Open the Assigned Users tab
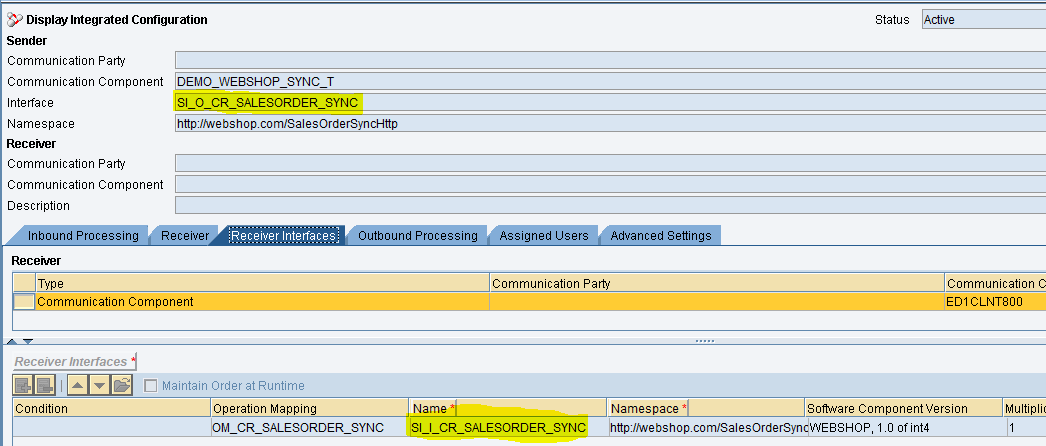 click(x=543, y=236)
